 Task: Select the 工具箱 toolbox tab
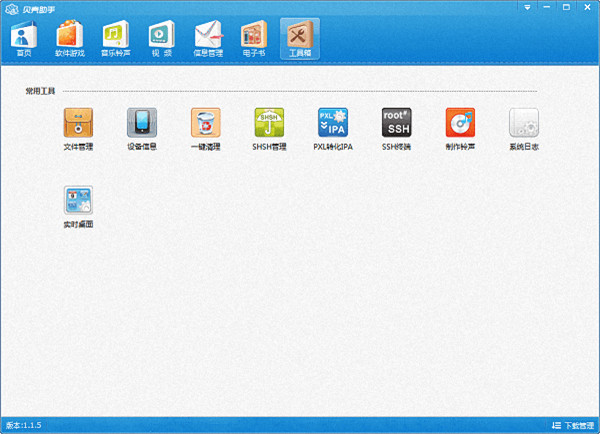(300, 38)
